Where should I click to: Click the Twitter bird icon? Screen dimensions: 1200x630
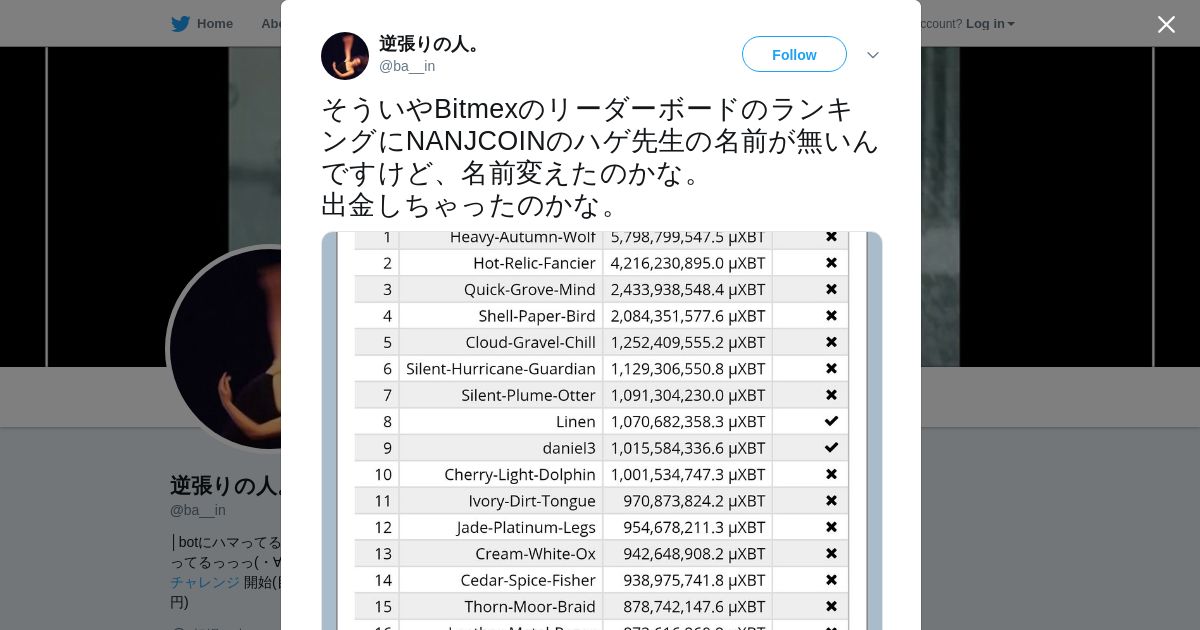[x=180, y=24]
